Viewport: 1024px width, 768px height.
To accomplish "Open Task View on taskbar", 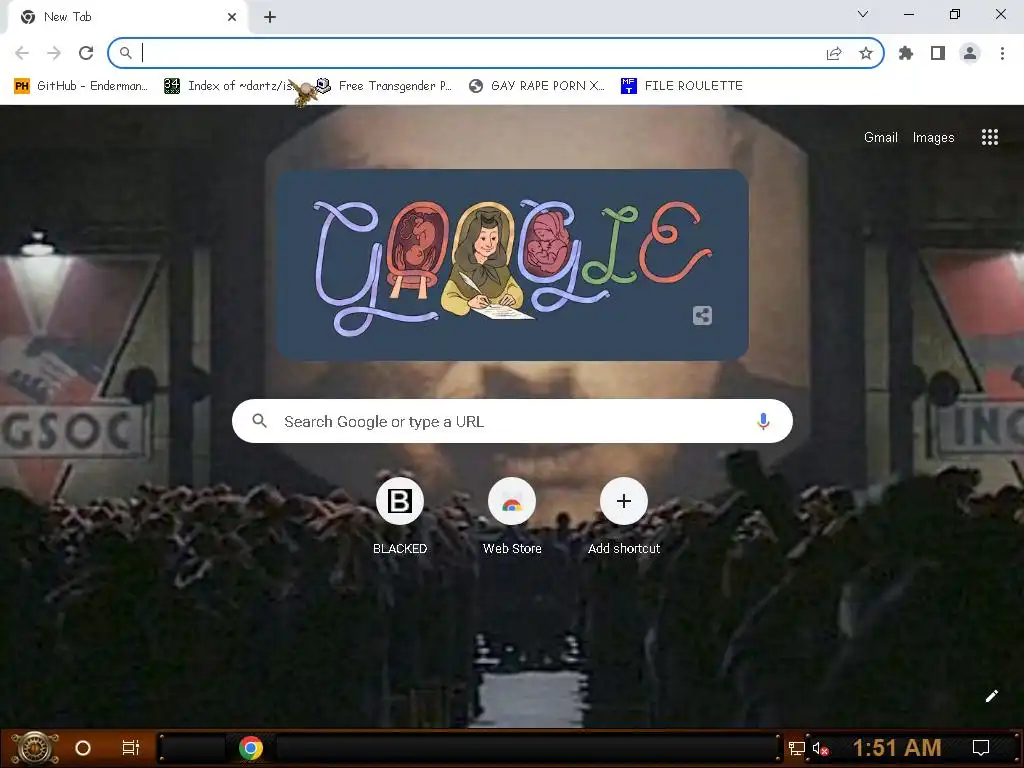I will pos(131,748).
